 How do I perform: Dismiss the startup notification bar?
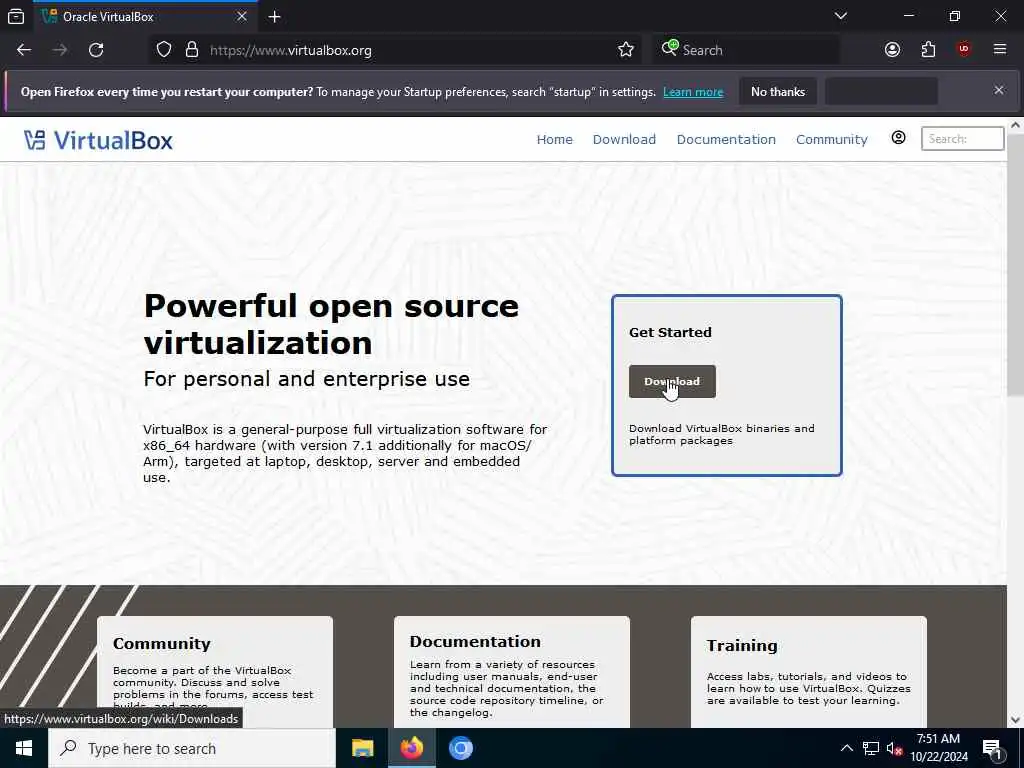(999, 90)
